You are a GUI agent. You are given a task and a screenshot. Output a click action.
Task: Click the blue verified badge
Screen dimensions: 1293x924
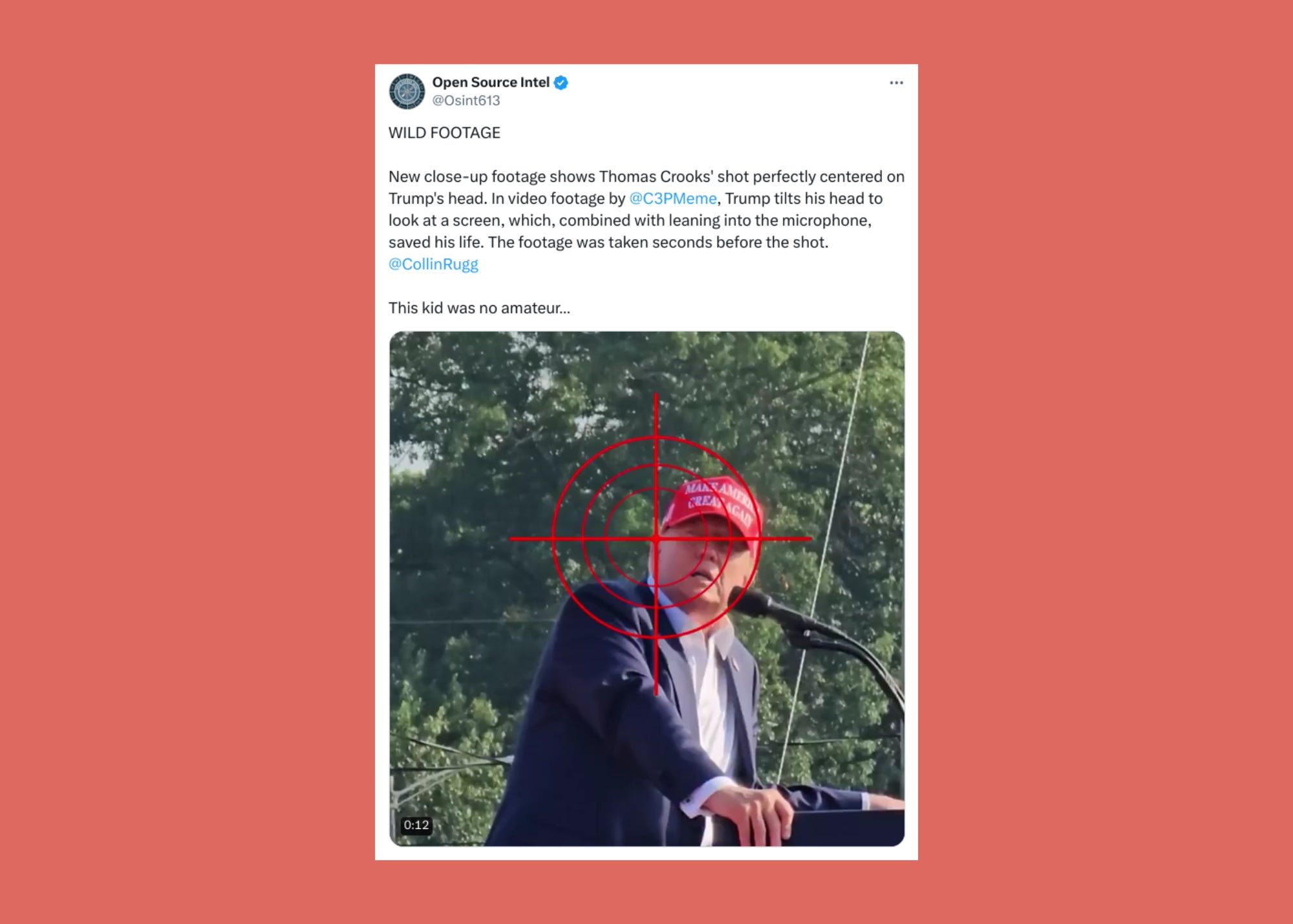pos(561,83)
